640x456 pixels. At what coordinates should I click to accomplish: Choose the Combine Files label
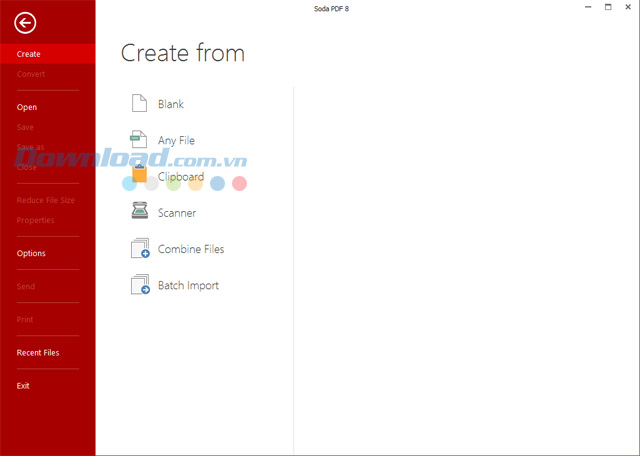point(191,249)
